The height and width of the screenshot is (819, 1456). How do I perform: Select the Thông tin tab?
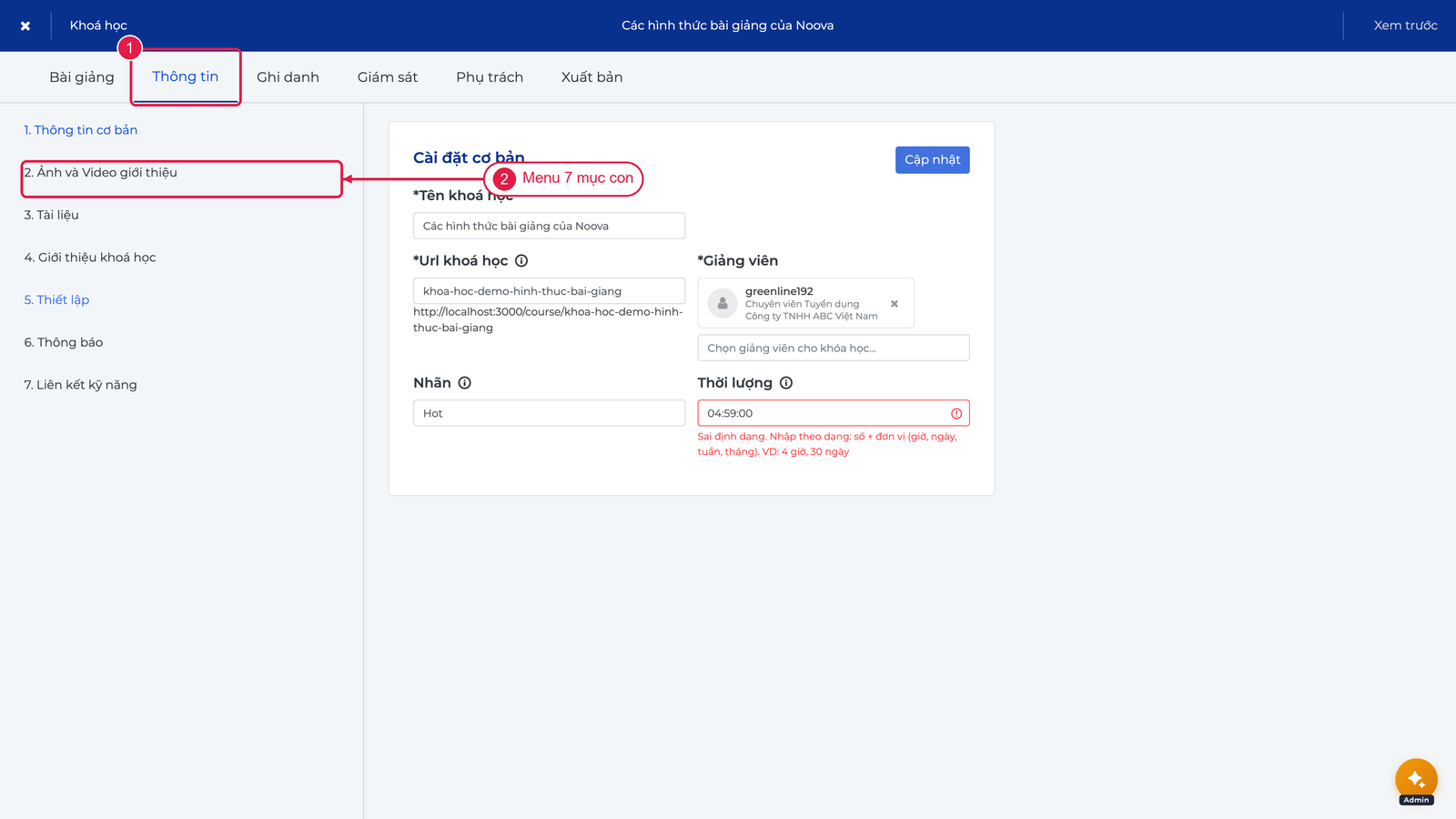tap(186, 77)
